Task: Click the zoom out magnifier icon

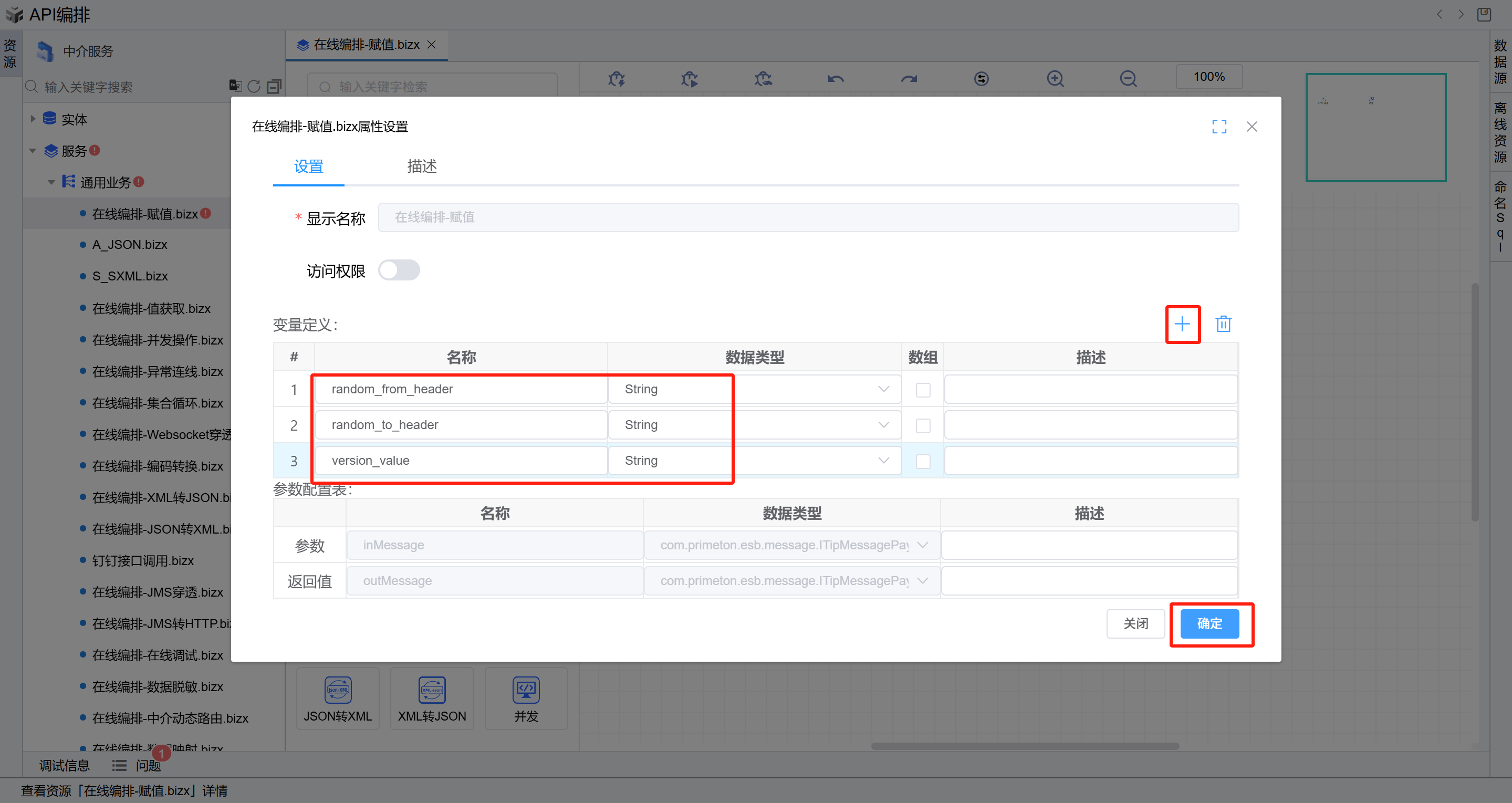Action: coord(1128,79)
